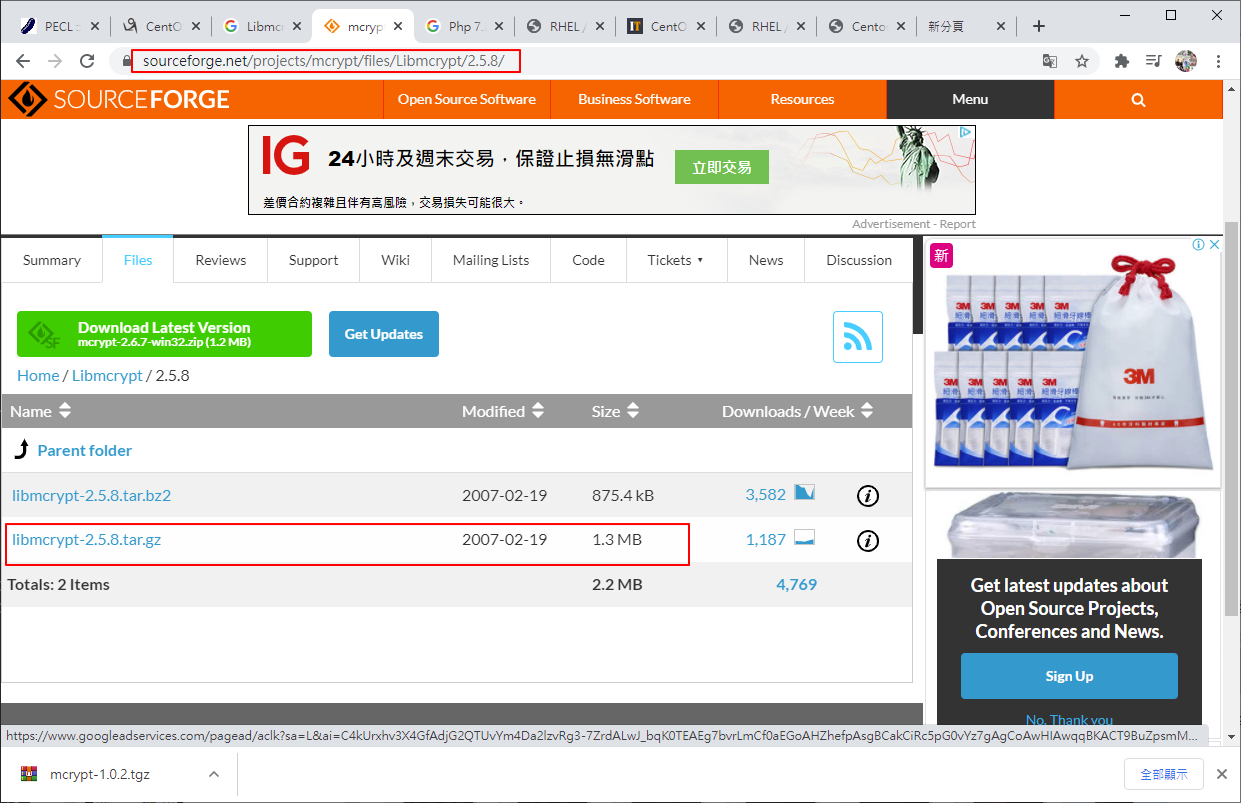Click the mcrypt-1.0.2.tgz file icon
Screen dimensions: 1241x803
(29, 774)
